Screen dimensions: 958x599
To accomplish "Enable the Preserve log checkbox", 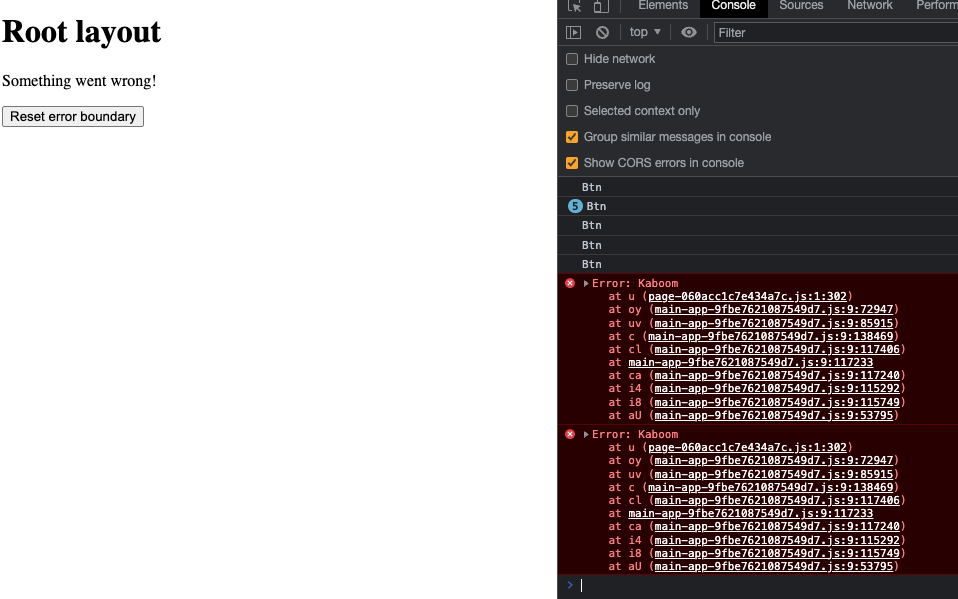I will tap(572, 85).
